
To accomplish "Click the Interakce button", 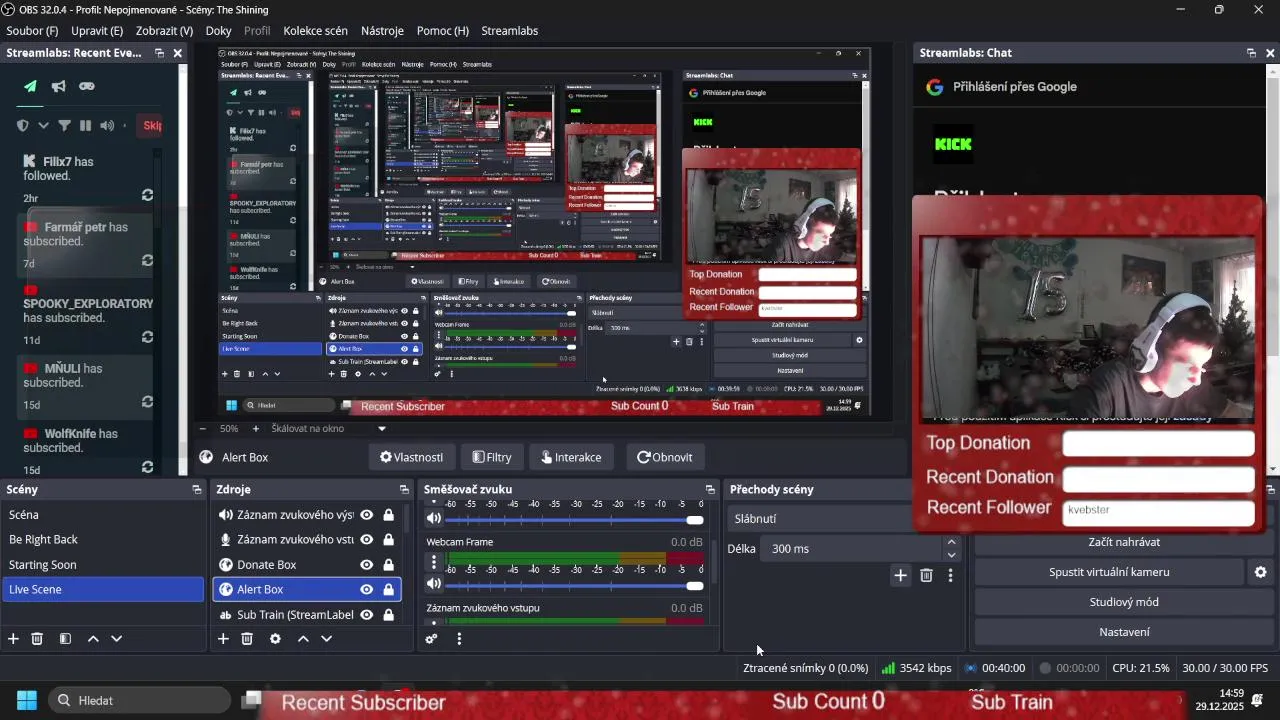I will click(x=571, y=457).
